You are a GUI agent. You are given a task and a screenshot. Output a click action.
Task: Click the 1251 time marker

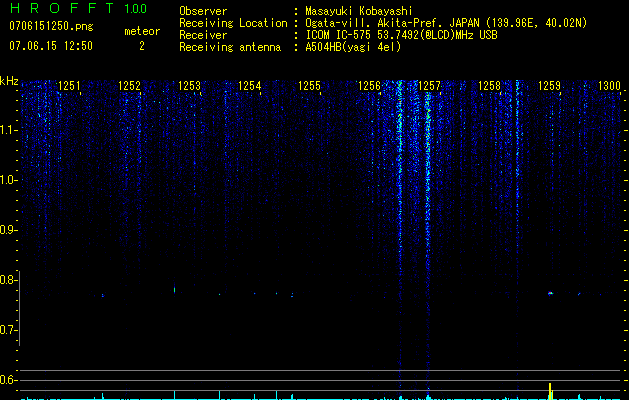[69, 86]
